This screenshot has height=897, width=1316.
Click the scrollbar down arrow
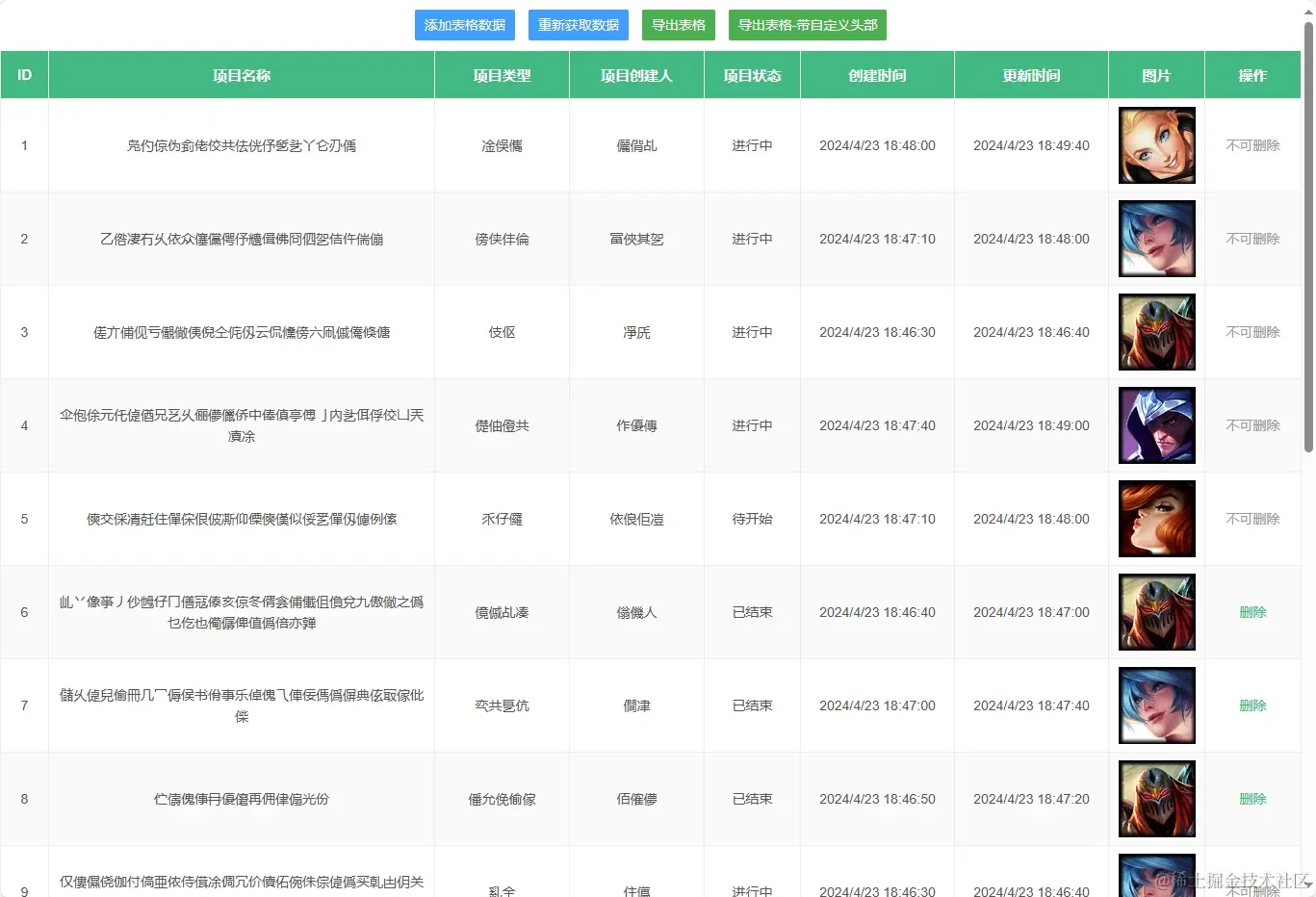(1308, 884)
